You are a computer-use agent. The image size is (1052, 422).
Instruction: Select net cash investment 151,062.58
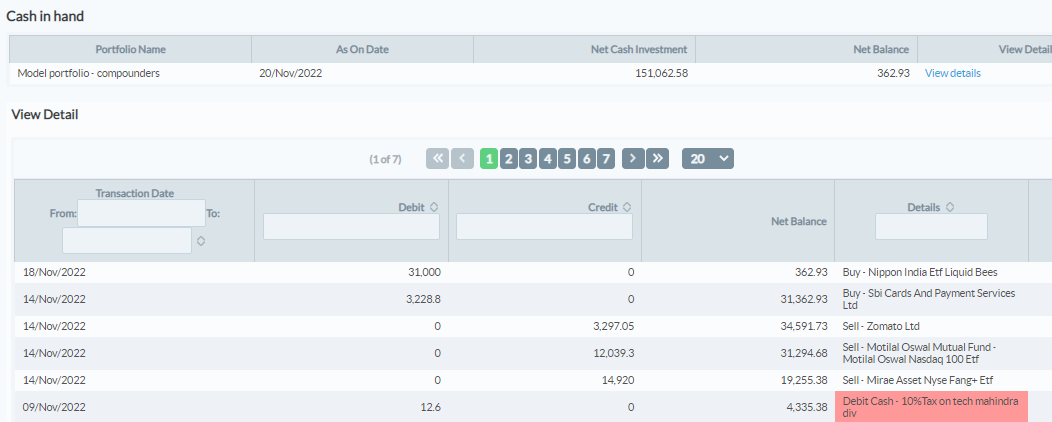[x=661, y=74]
